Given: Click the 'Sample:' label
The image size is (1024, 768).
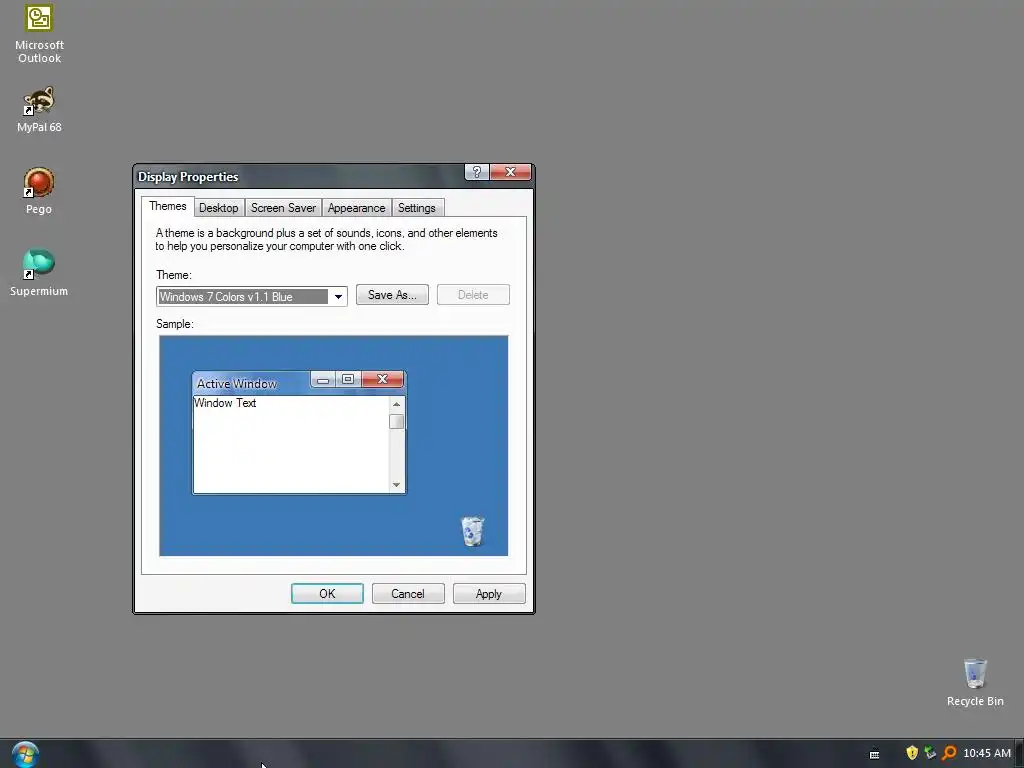Looking at the screenshot, I should 175,324.
